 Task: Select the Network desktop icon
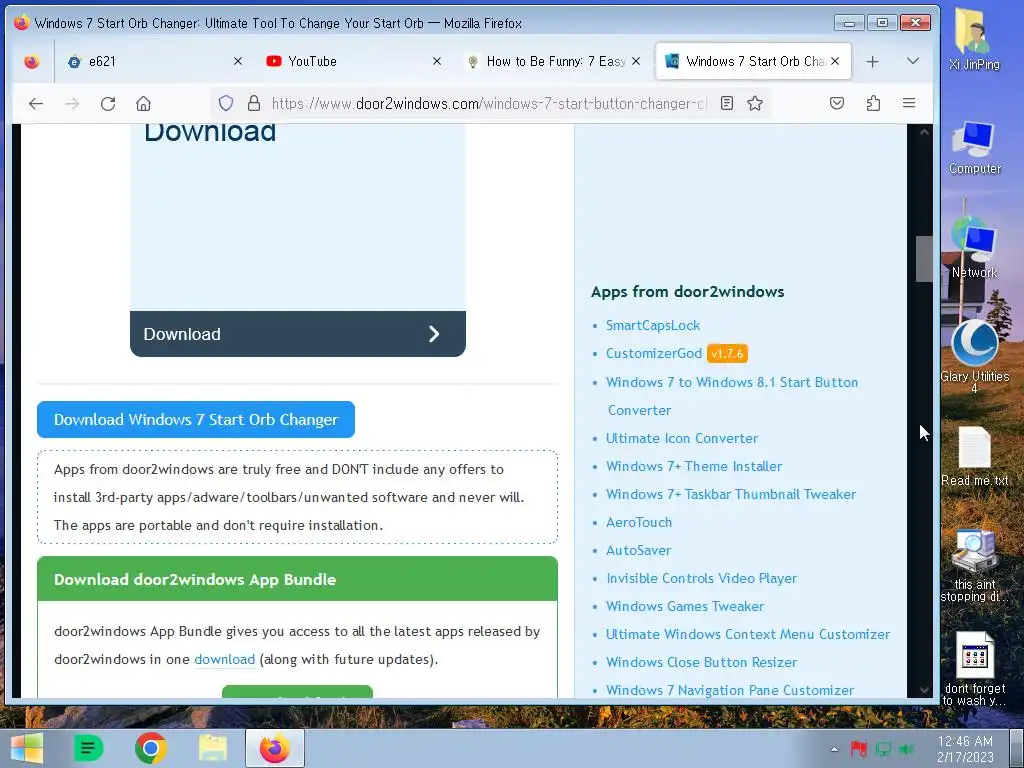click(974, 249)
